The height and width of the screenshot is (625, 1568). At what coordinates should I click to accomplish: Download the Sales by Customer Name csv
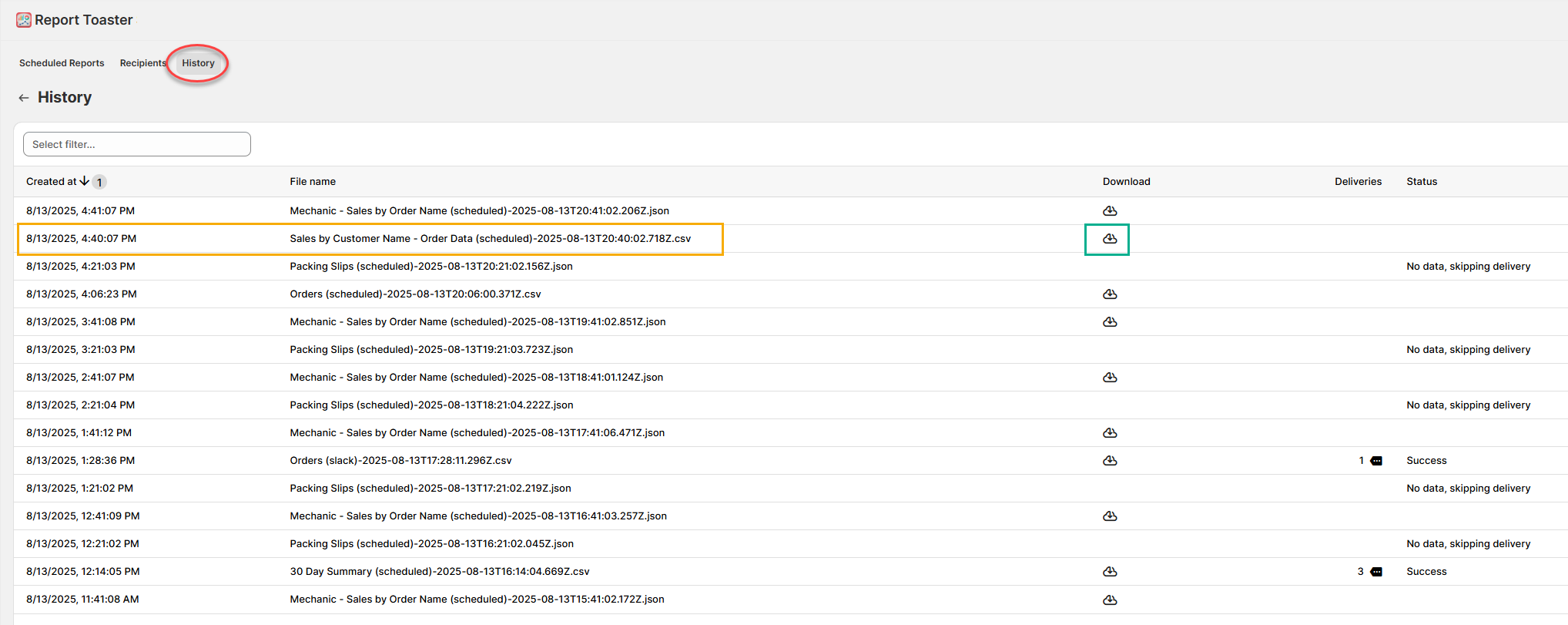1110,239
